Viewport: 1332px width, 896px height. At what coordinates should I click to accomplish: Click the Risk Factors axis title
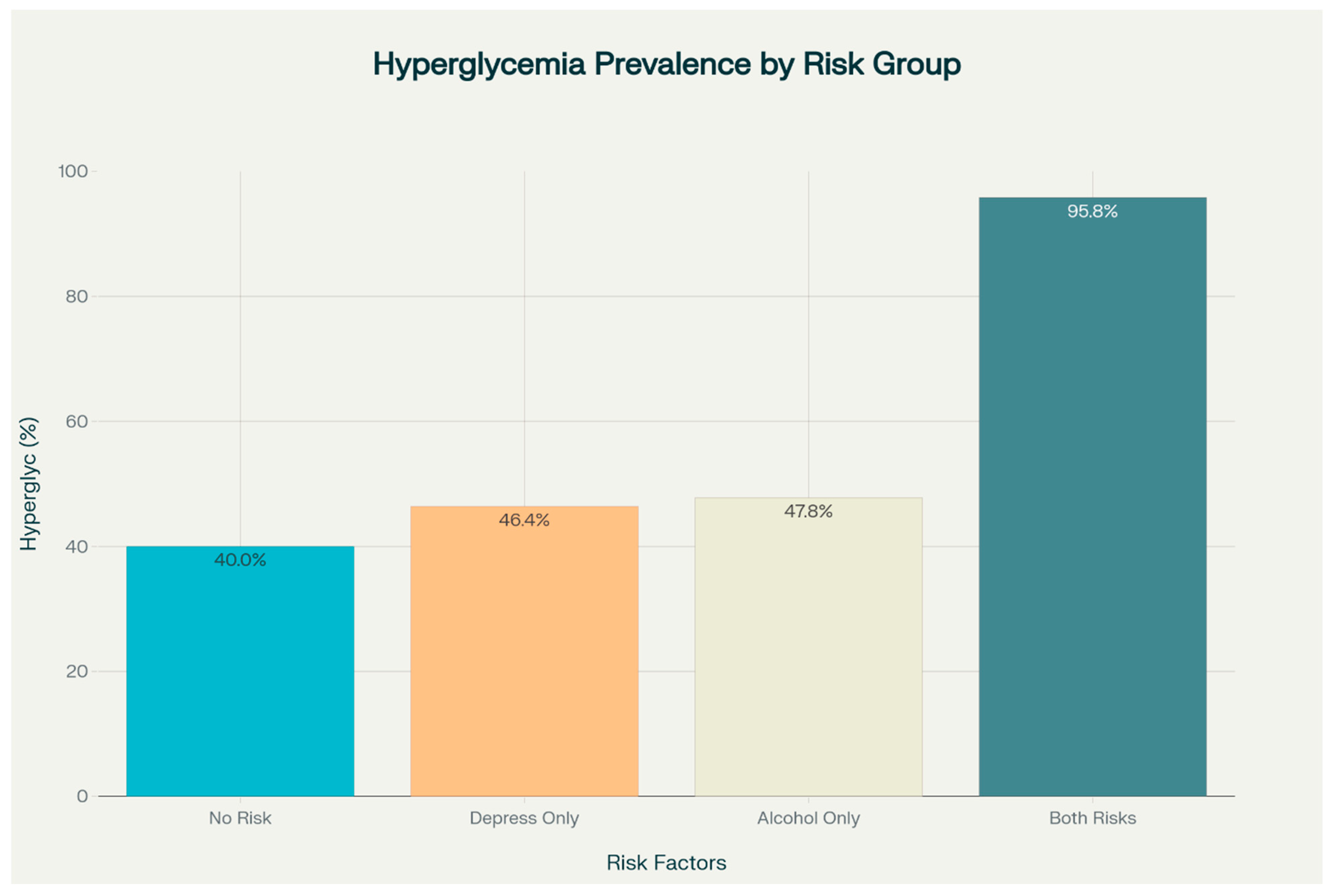(666, 862)
